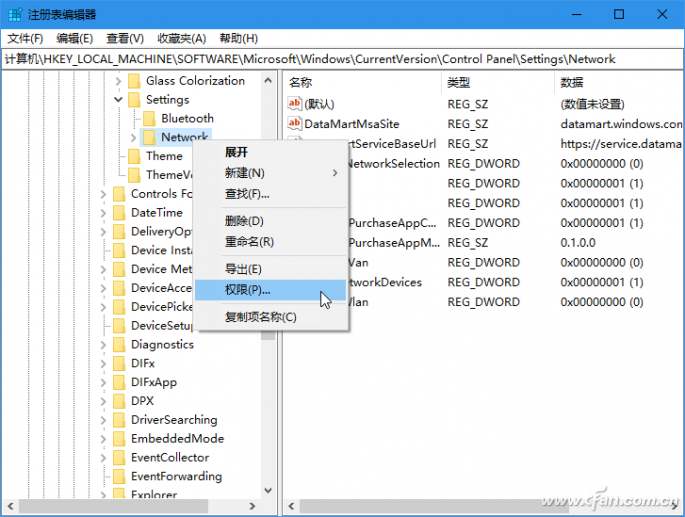Select 重命名(R) in the context menu

pos(271,241)
